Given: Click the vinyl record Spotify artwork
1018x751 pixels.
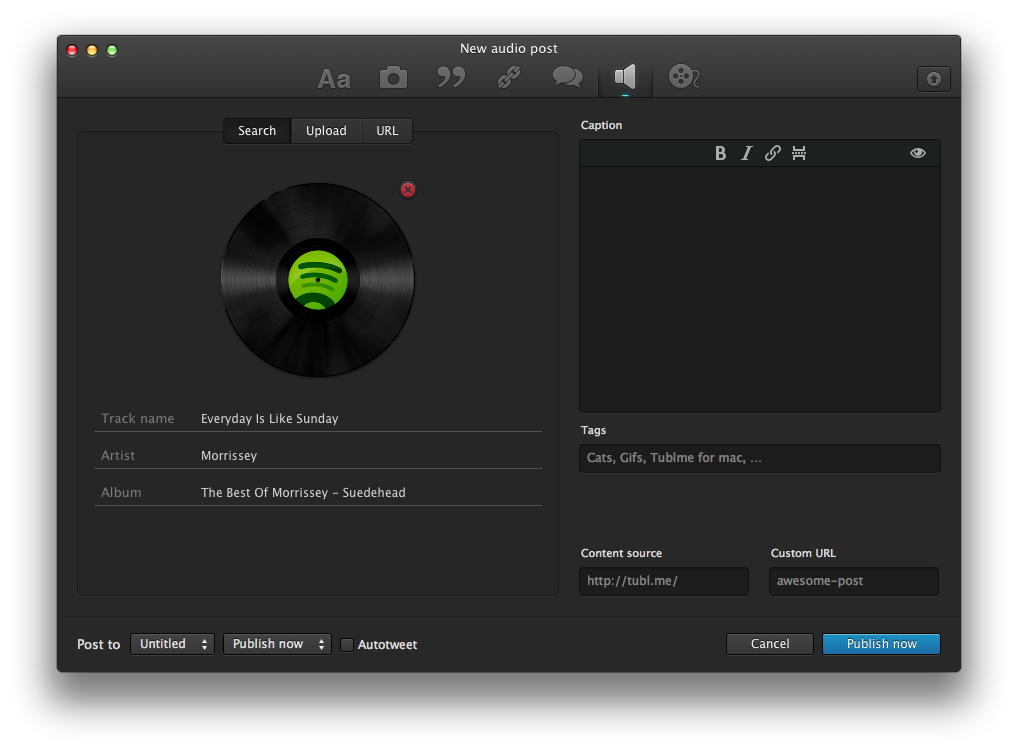Looking at the screenshot, I should click(317, 280).
